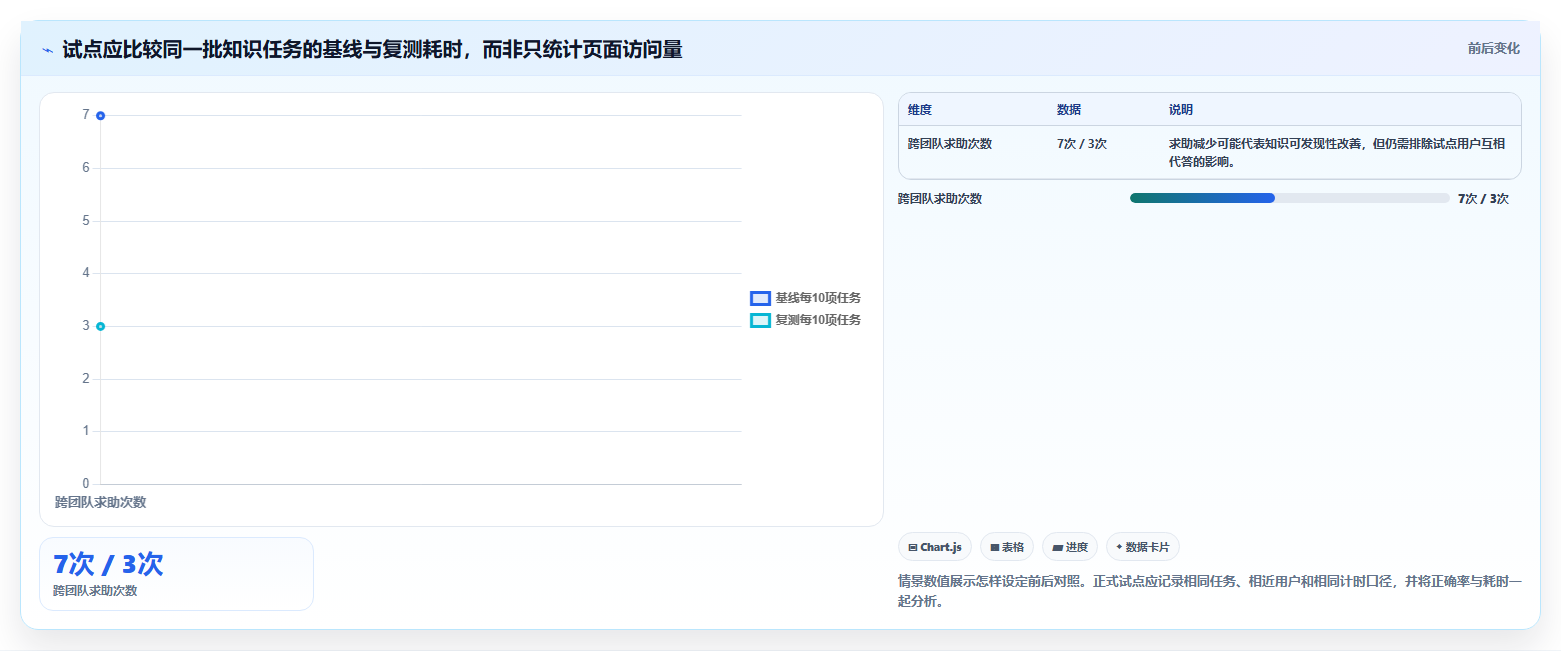Select the 表格 tag chip
This screenshot has height=651, width=1561.
click(1007, 547)
